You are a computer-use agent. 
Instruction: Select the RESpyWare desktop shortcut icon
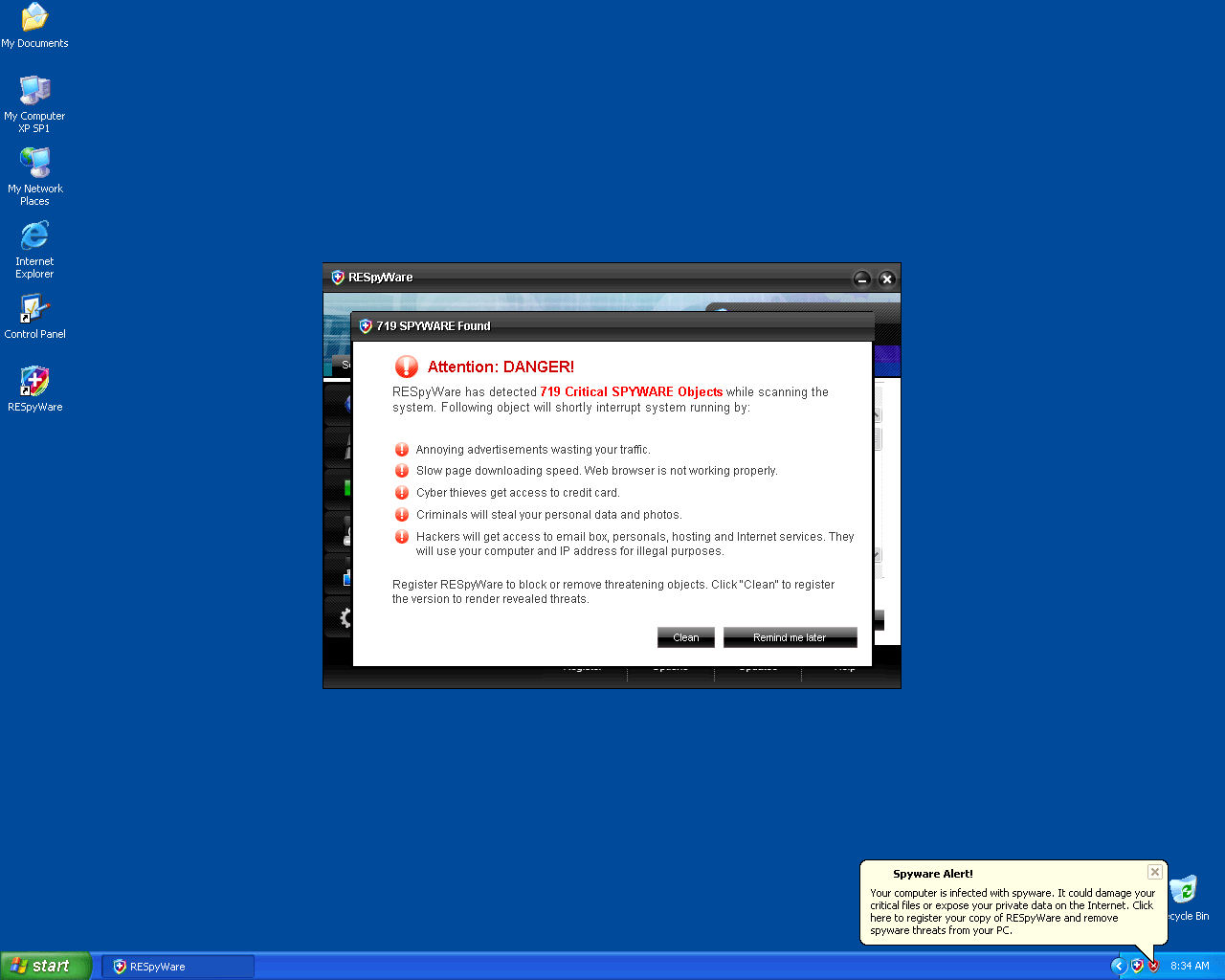[34, 382]
